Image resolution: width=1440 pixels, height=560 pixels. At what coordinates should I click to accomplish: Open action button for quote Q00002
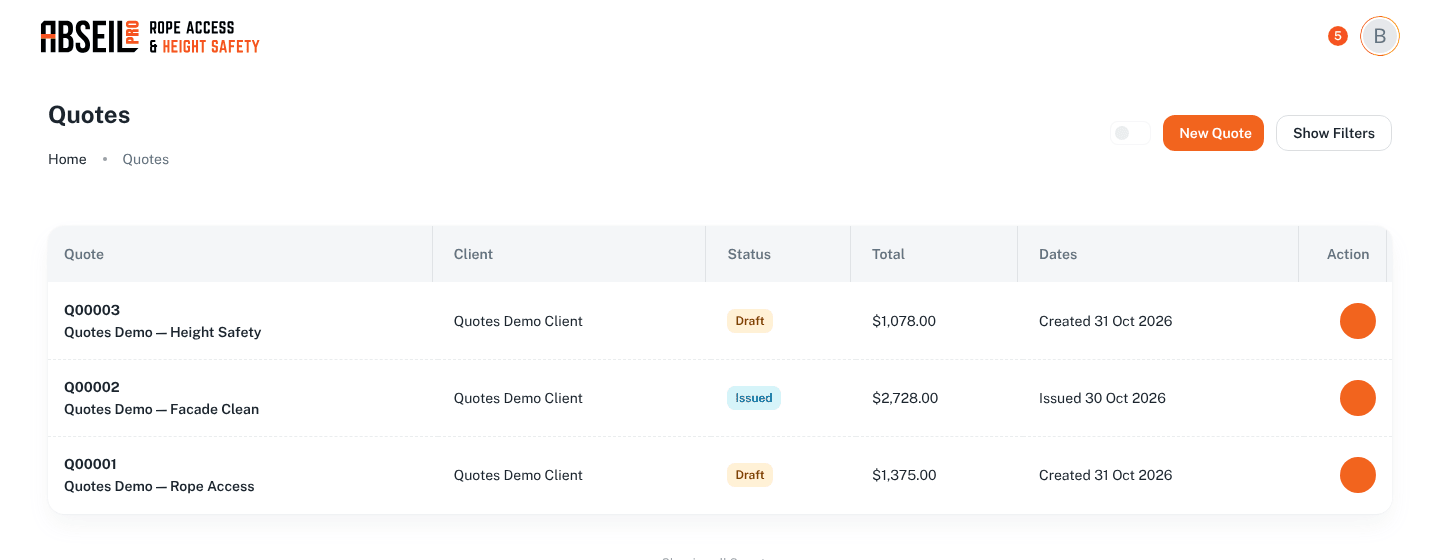(x=1358, y=398)
